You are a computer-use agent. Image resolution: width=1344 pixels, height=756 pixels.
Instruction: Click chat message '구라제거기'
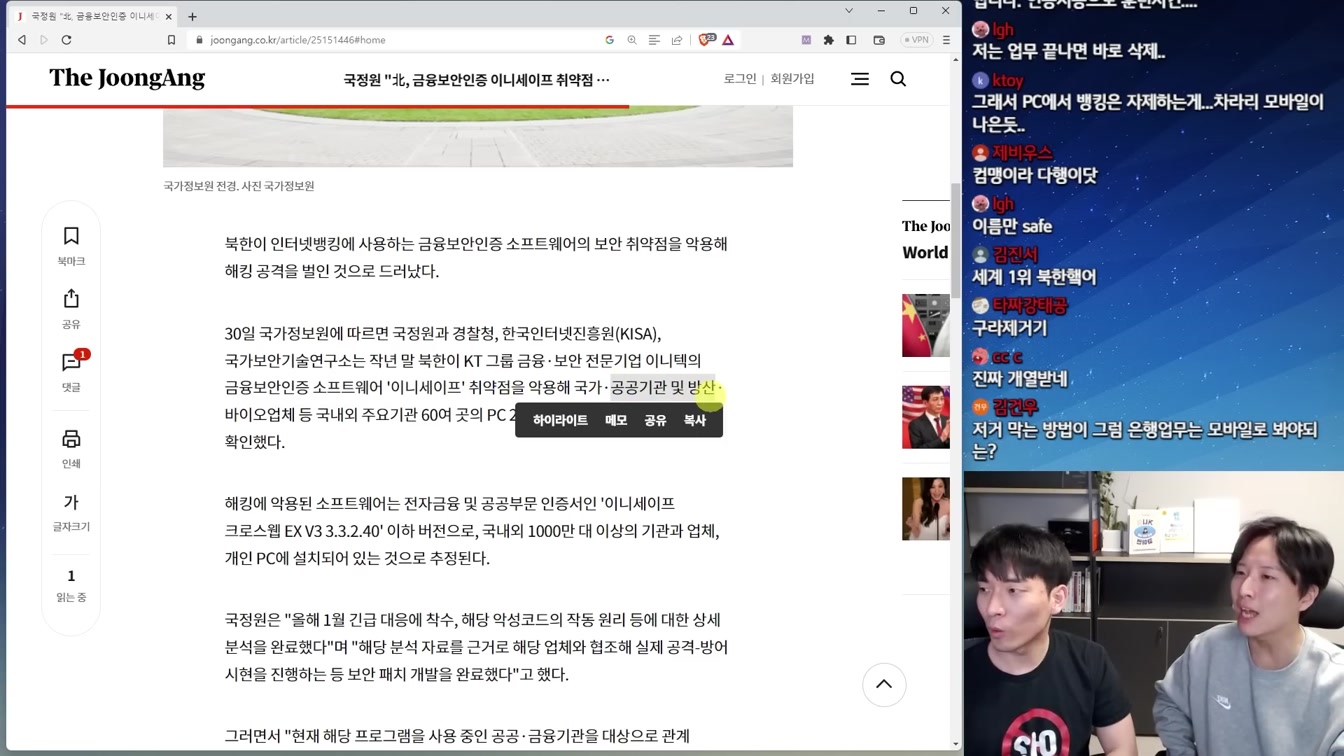[x=1009, y=329]
